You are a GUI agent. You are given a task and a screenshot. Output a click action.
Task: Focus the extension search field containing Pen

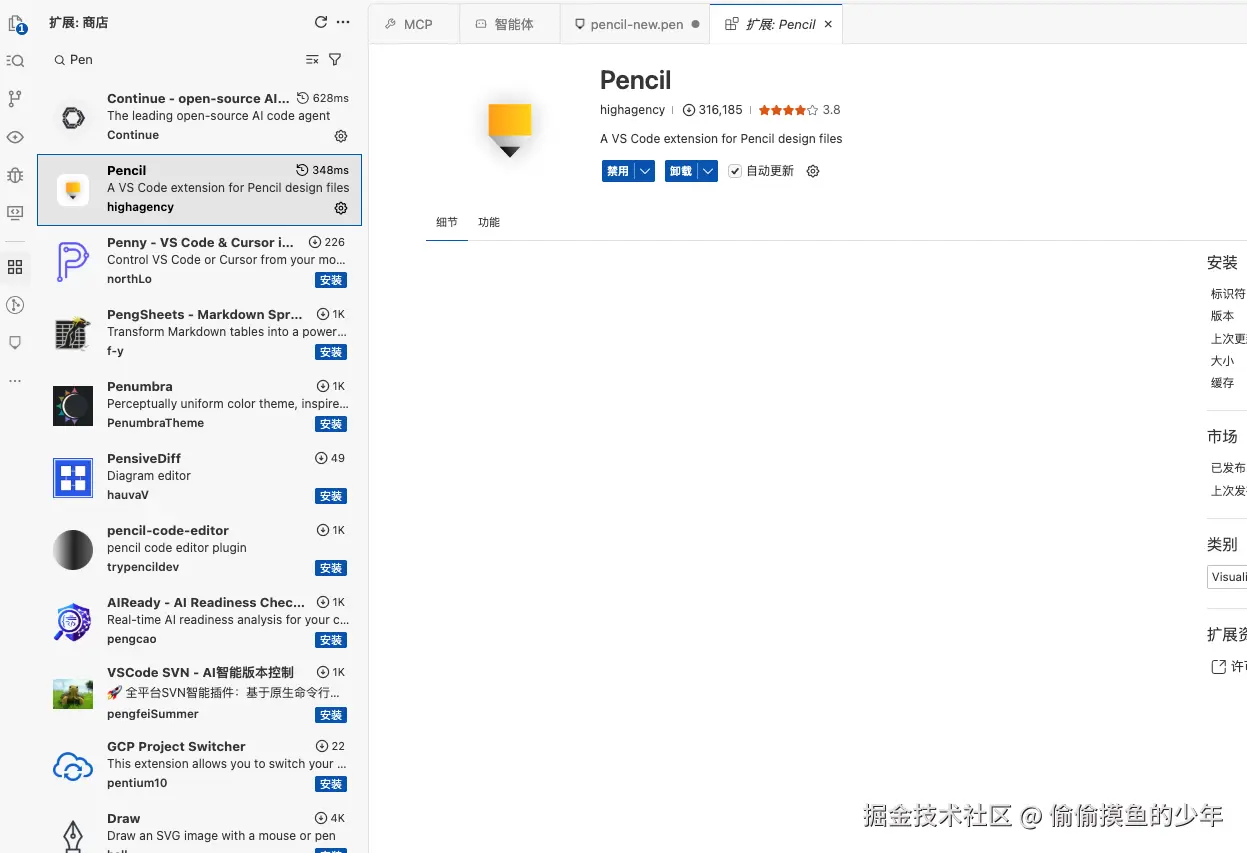(x=175, y=60)
